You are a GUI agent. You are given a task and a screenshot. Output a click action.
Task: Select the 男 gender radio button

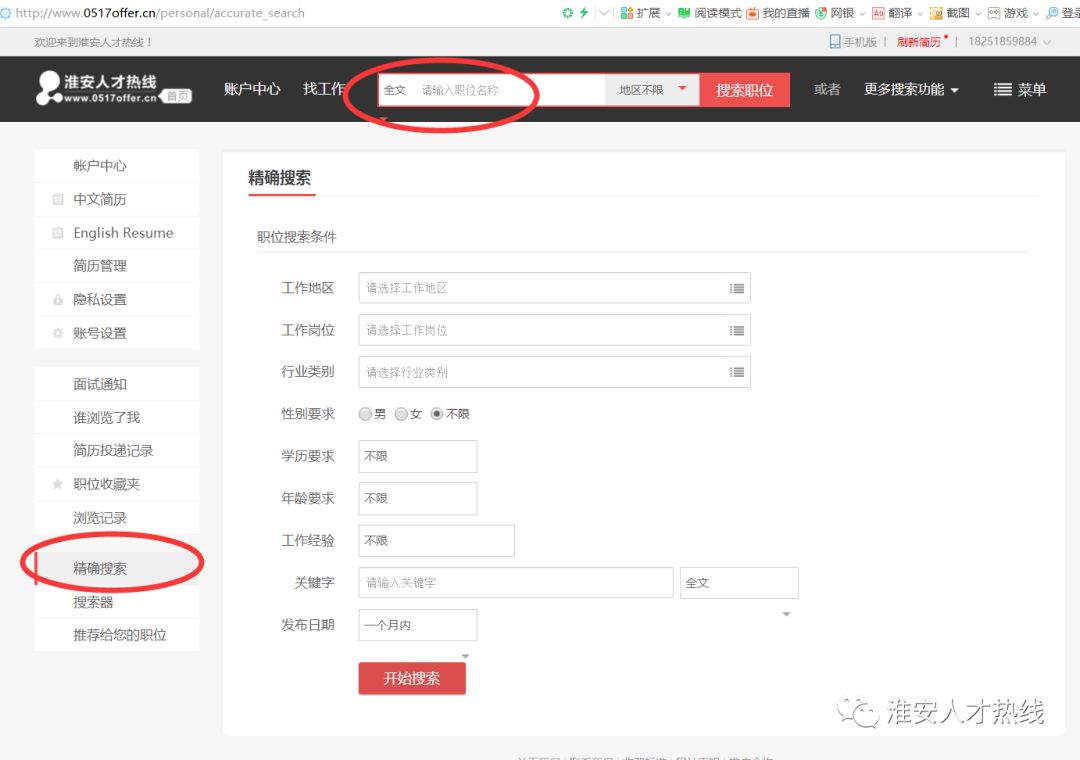point(365,414)
